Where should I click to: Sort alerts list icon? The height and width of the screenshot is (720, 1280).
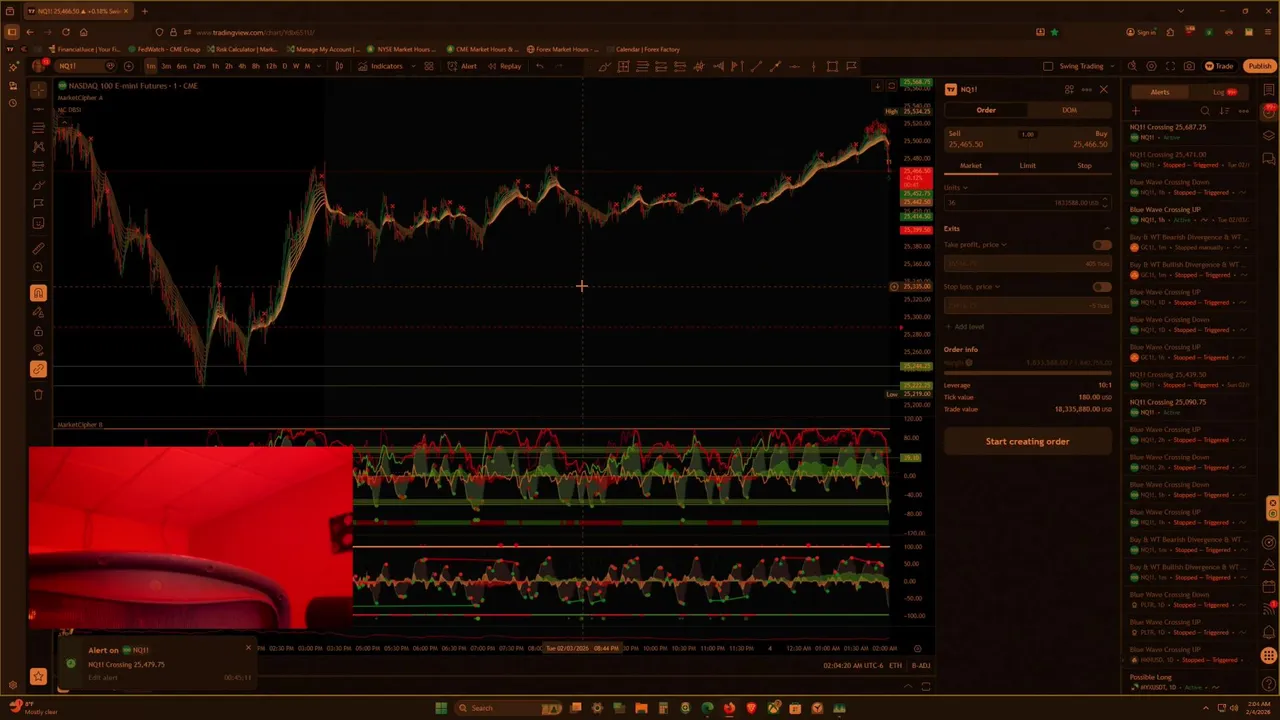tap(1224, 111)
